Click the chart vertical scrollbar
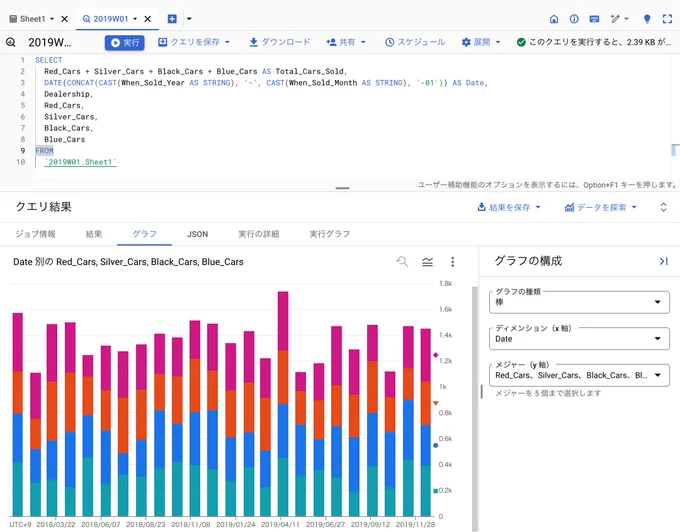Viewport: 680px width, 532px height. [x=474, y=408]
